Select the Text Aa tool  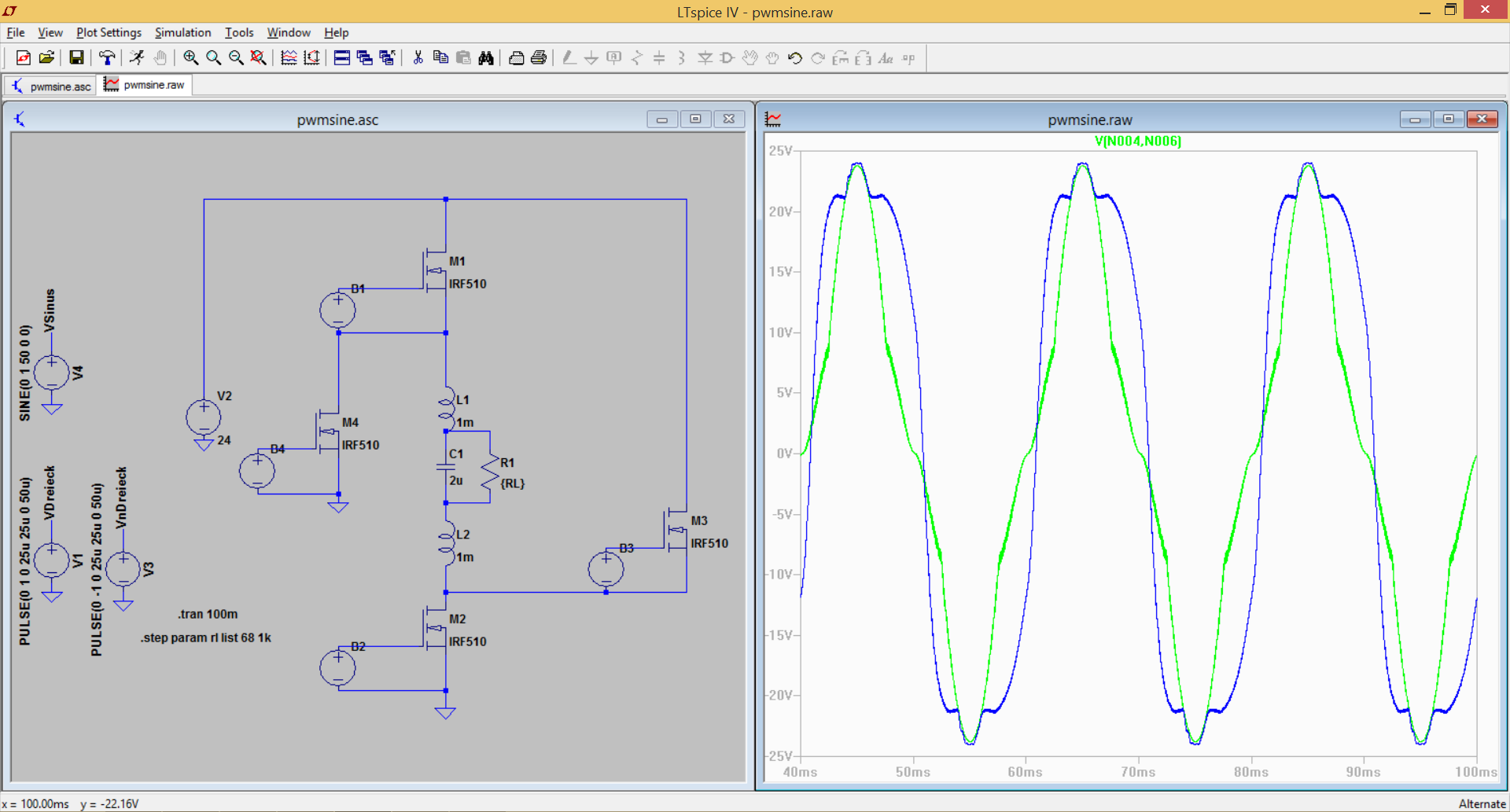point(886,57)
